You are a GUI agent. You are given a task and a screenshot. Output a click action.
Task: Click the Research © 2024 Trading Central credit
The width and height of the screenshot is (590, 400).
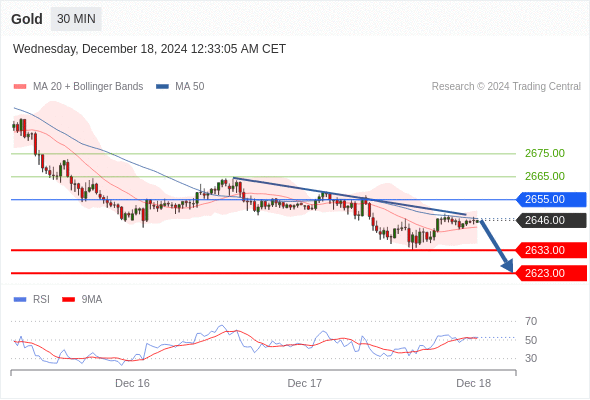[x=506, y=87]
